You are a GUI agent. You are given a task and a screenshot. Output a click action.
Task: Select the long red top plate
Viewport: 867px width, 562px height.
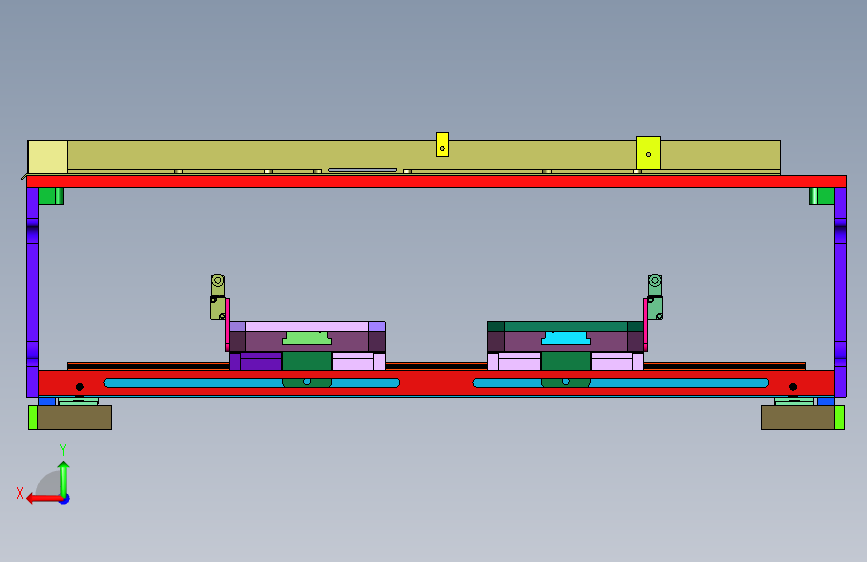pyautogui.click(x=436, y=181)
